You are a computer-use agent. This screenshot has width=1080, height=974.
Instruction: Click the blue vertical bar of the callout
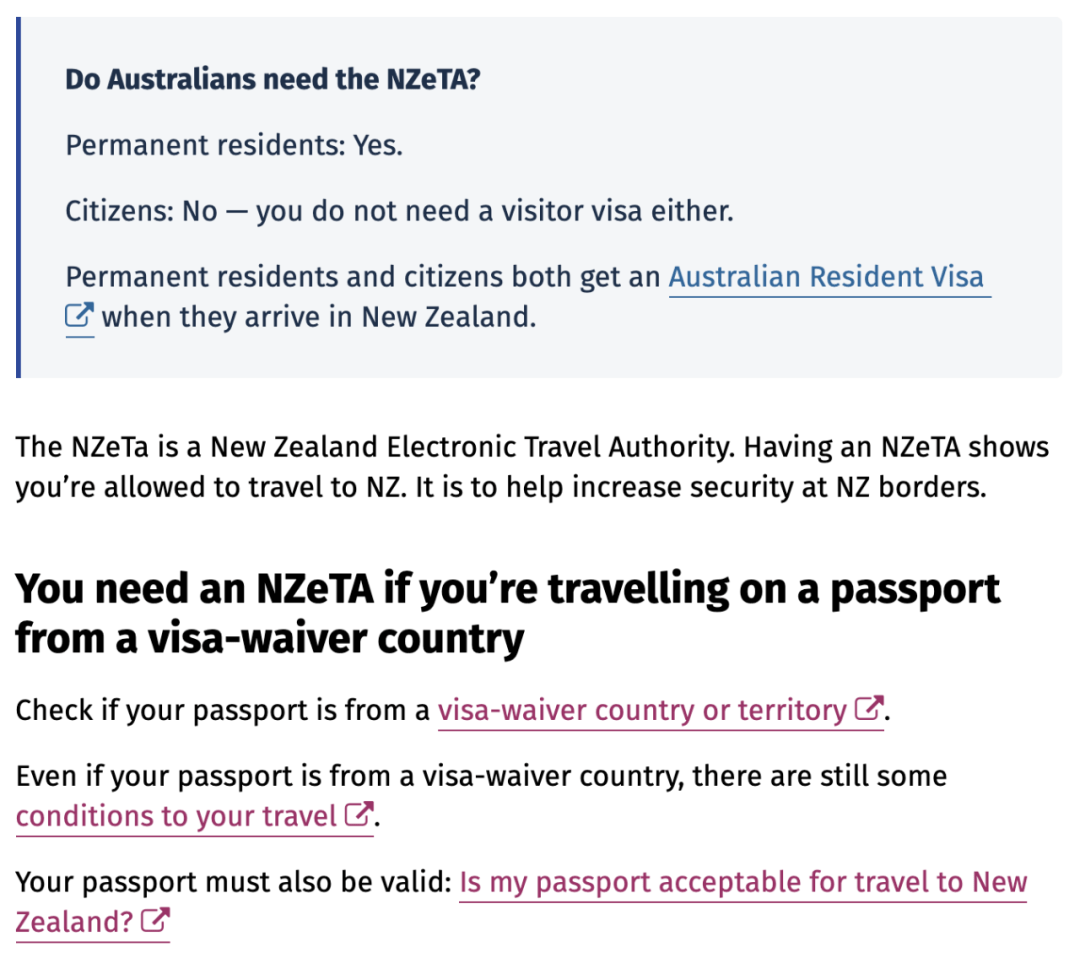click(x=18, y=197)
